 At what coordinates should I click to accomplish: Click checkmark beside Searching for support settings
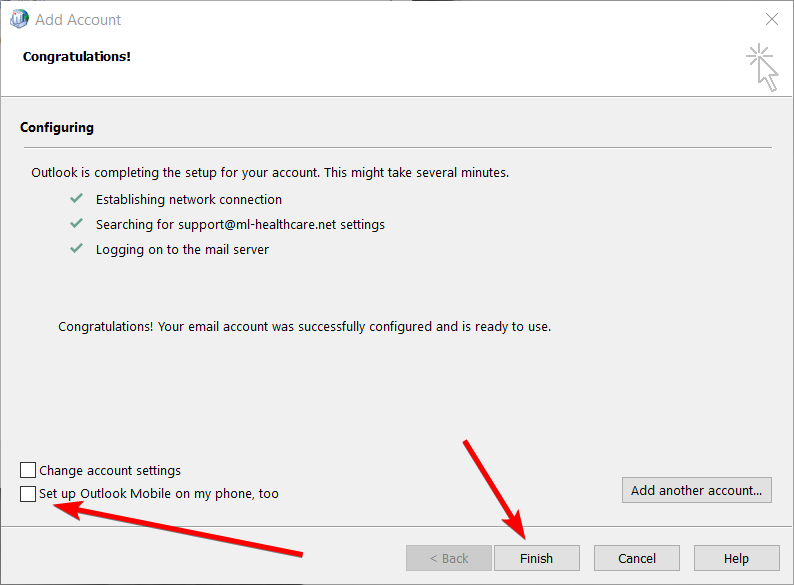[76, 223]
